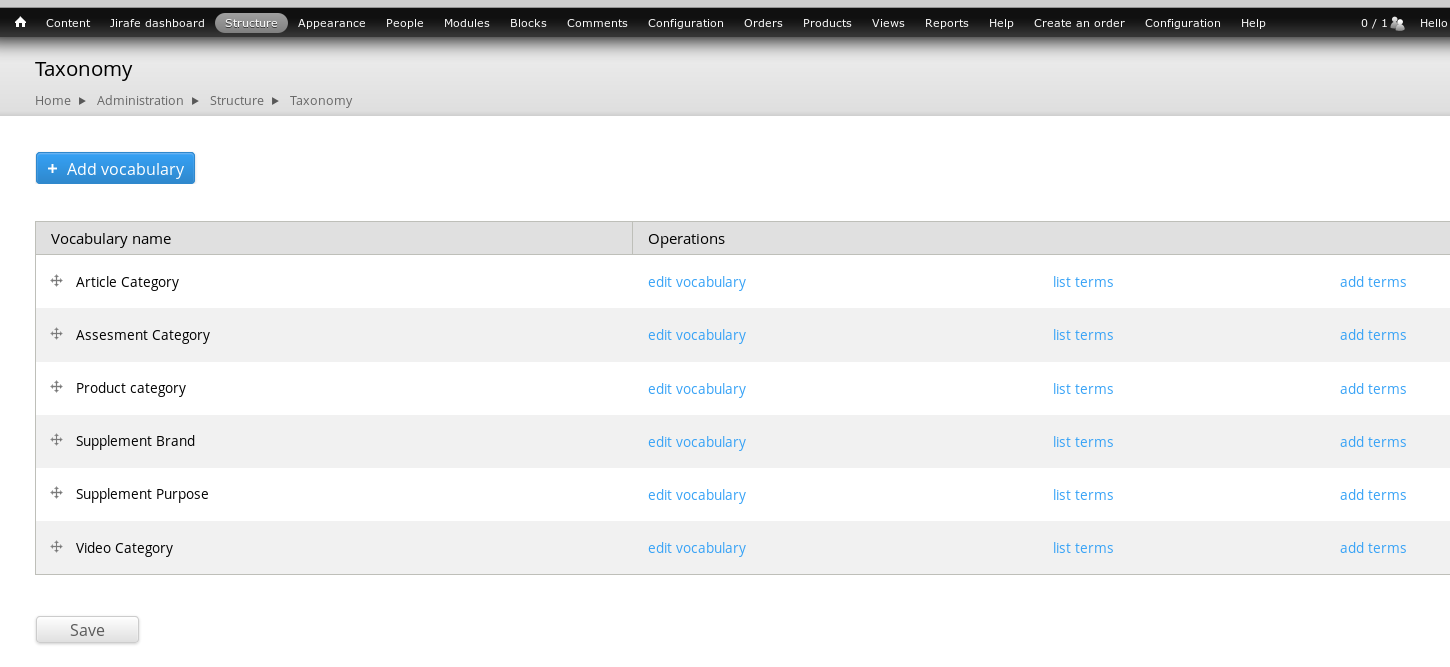Click the users icon beside 0 / 1
The width and height of the screenshot is (1450, 667).
(x=1398, y=23)
